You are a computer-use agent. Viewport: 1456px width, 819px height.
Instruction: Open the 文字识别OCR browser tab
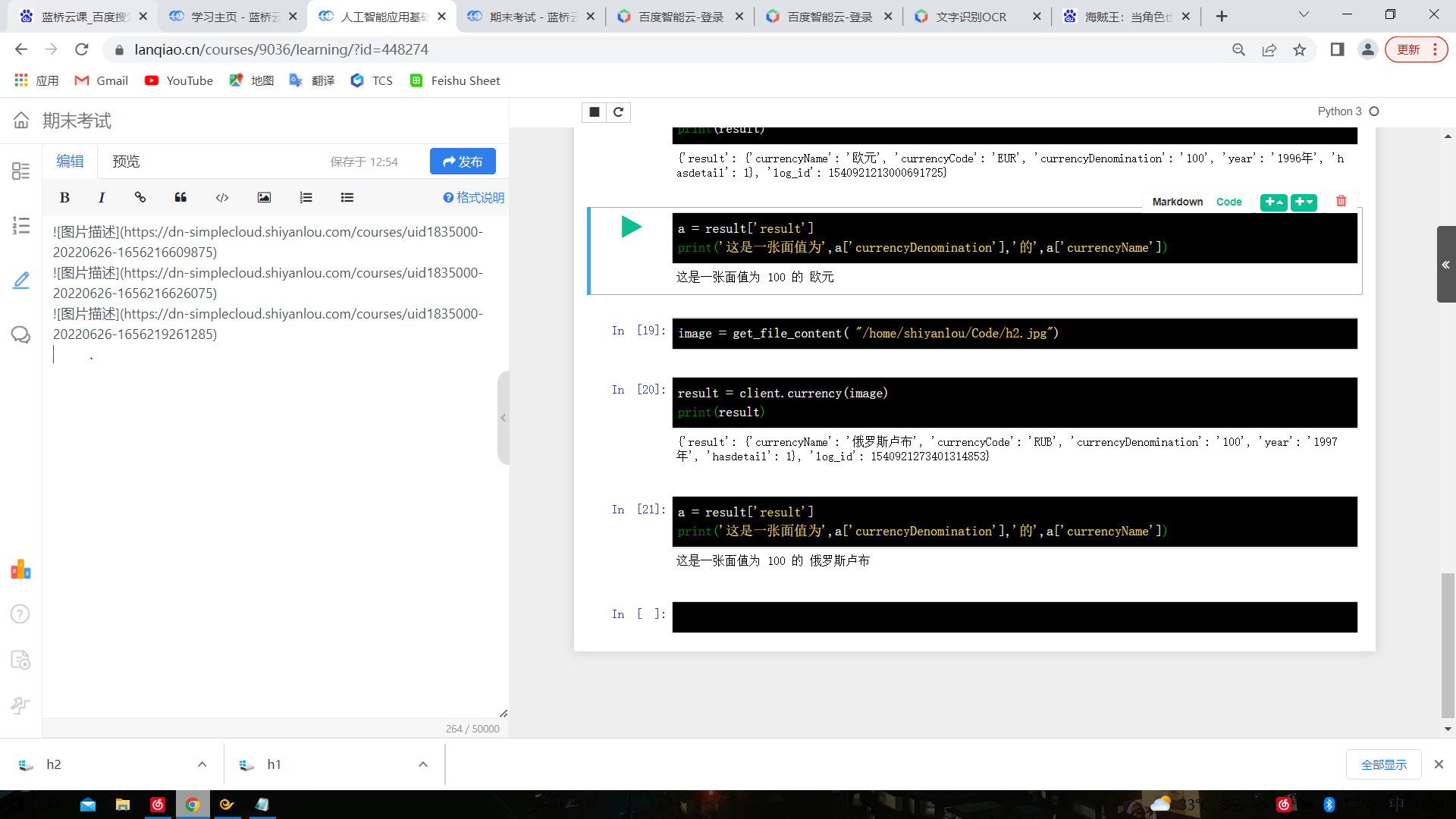point(971,17)
